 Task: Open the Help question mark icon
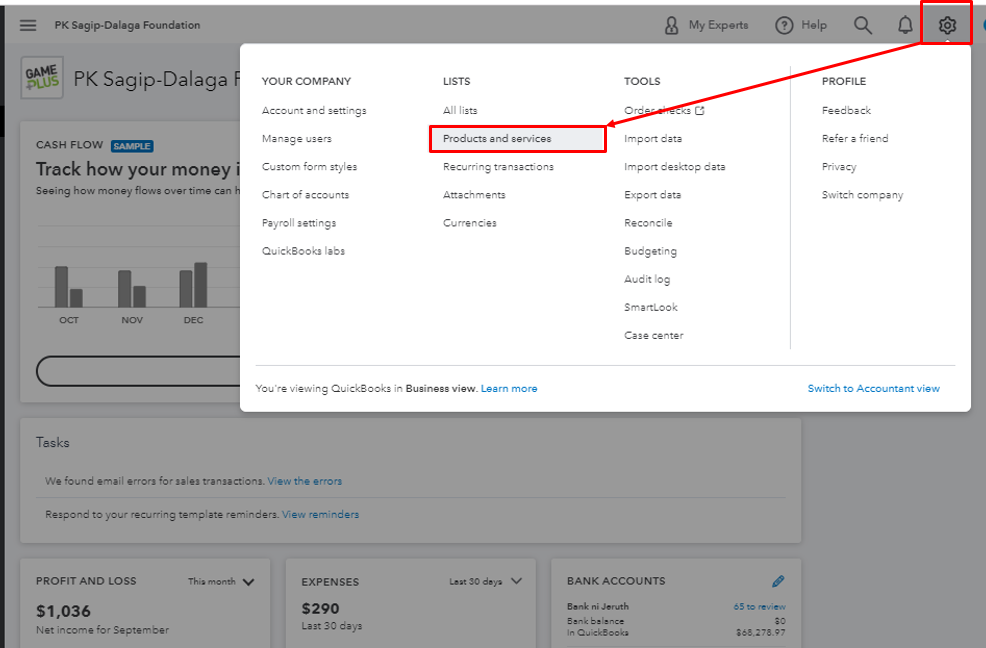coord(785,25)
